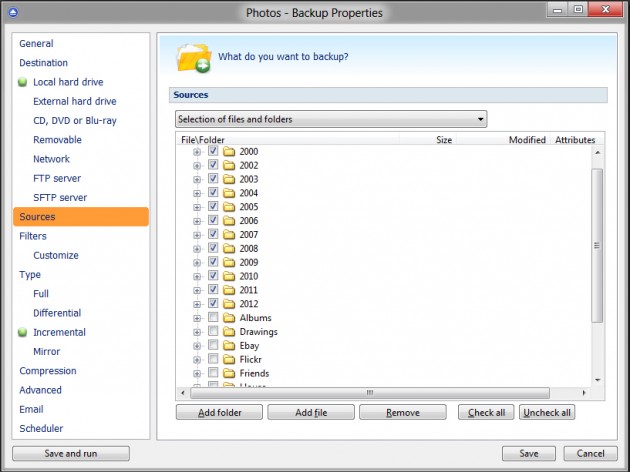Open the Selection of files and folders dropdown

coord(330,120)
